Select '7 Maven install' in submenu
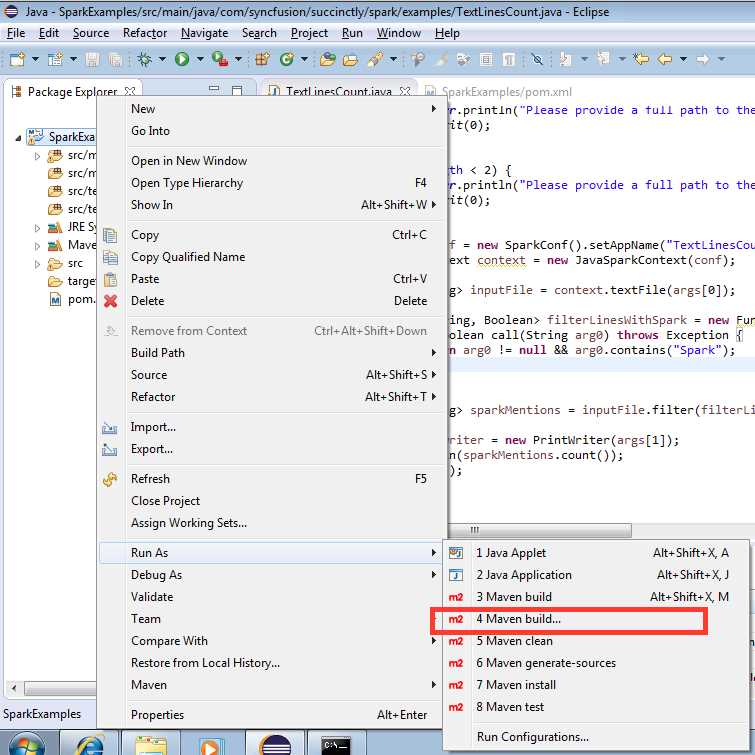The height and width of the screenshot is (755, 755). click(596, 685)
